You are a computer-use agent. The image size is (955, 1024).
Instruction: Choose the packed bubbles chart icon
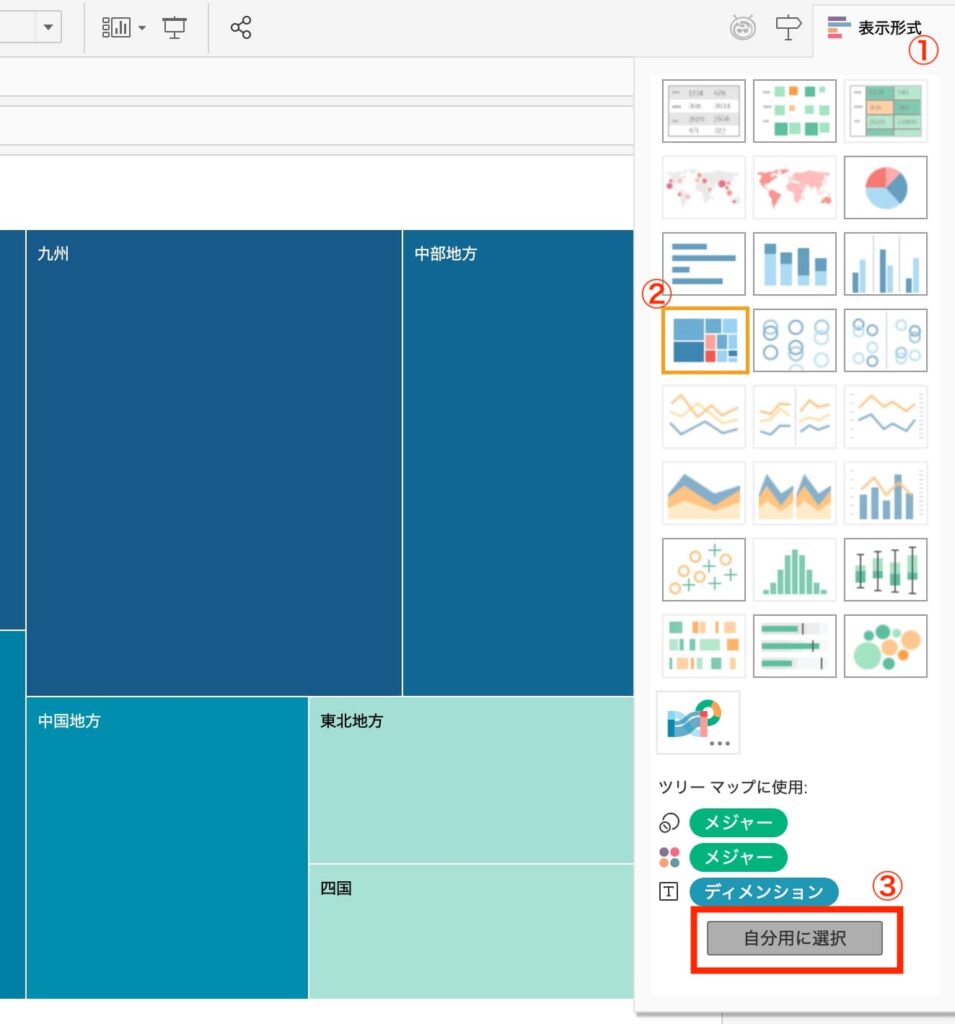tap(885, 646)
